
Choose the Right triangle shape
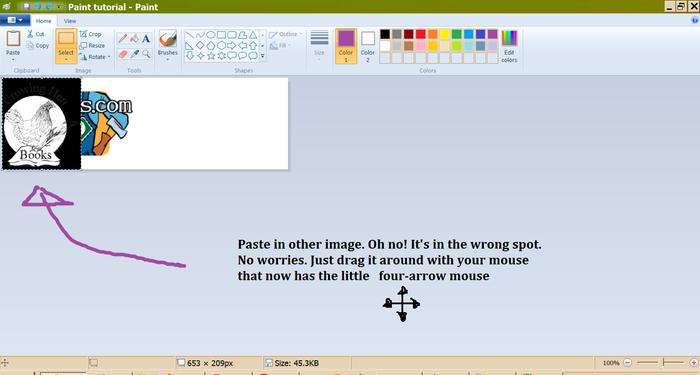point(190,46)
